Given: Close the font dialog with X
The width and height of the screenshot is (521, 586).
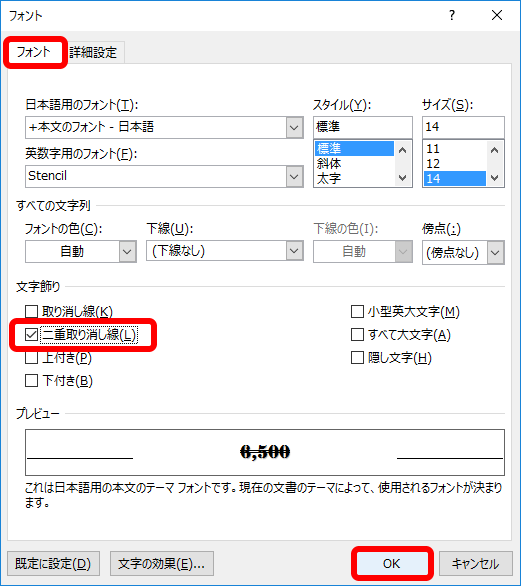Looking at the screenshot, I should (497, 15).
